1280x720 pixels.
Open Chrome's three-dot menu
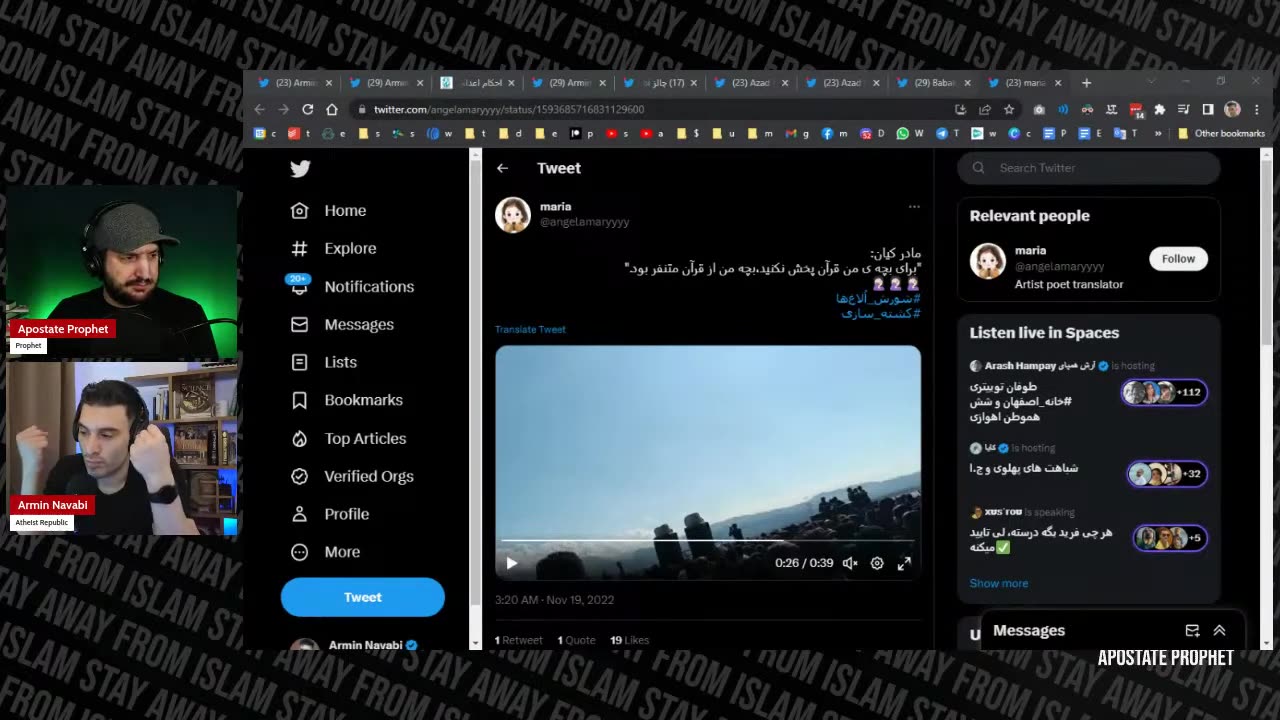(1257, 109)
